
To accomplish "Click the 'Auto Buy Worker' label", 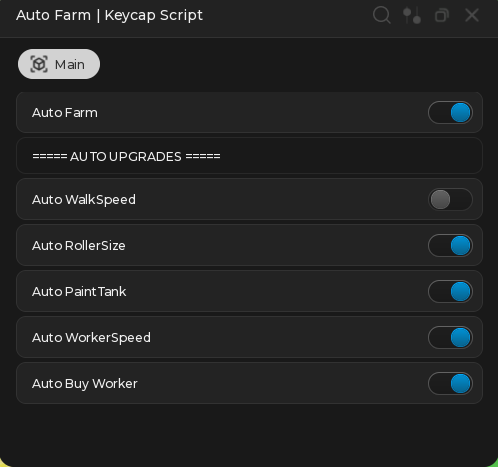I will 85,384.
